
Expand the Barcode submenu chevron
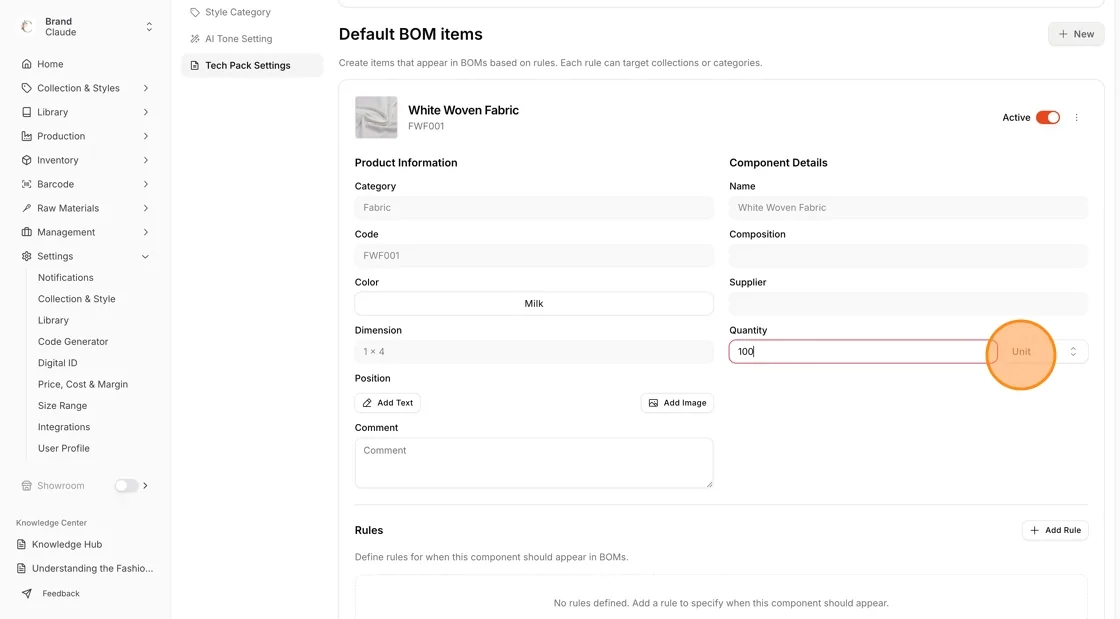[146, 184]
